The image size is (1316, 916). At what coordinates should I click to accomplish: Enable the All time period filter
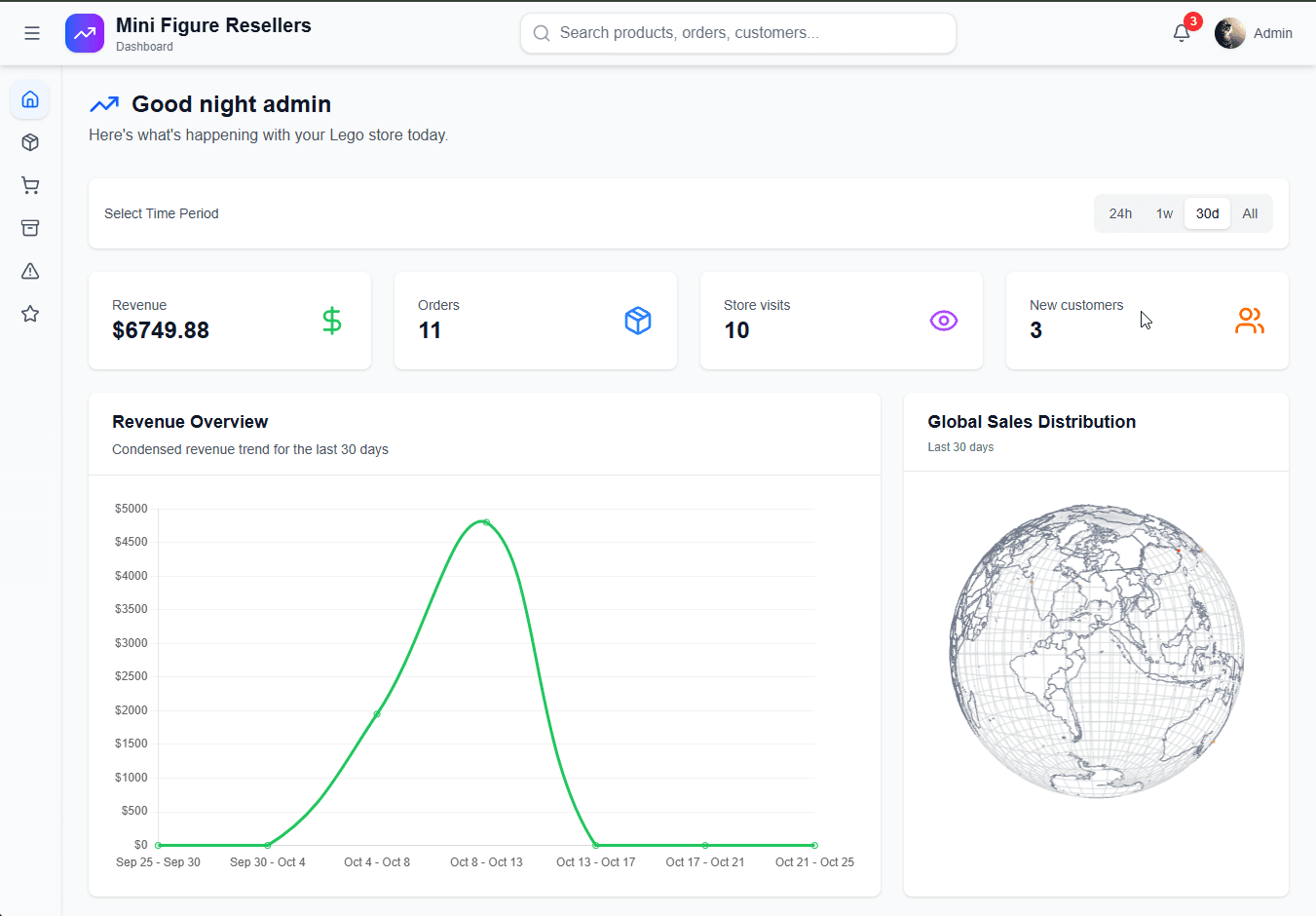click(x=1250, y=212)
